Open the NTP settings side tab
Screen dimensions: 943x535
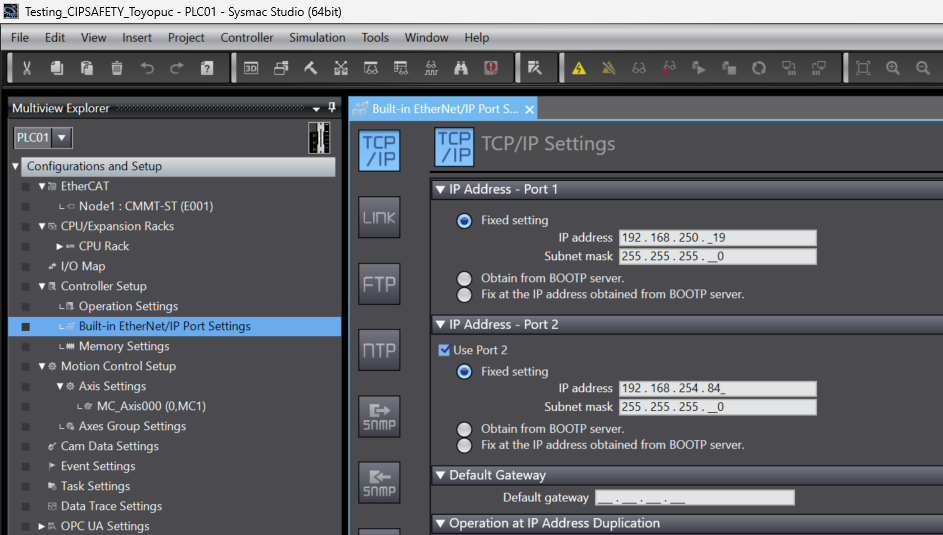click(x=379, y=350)
